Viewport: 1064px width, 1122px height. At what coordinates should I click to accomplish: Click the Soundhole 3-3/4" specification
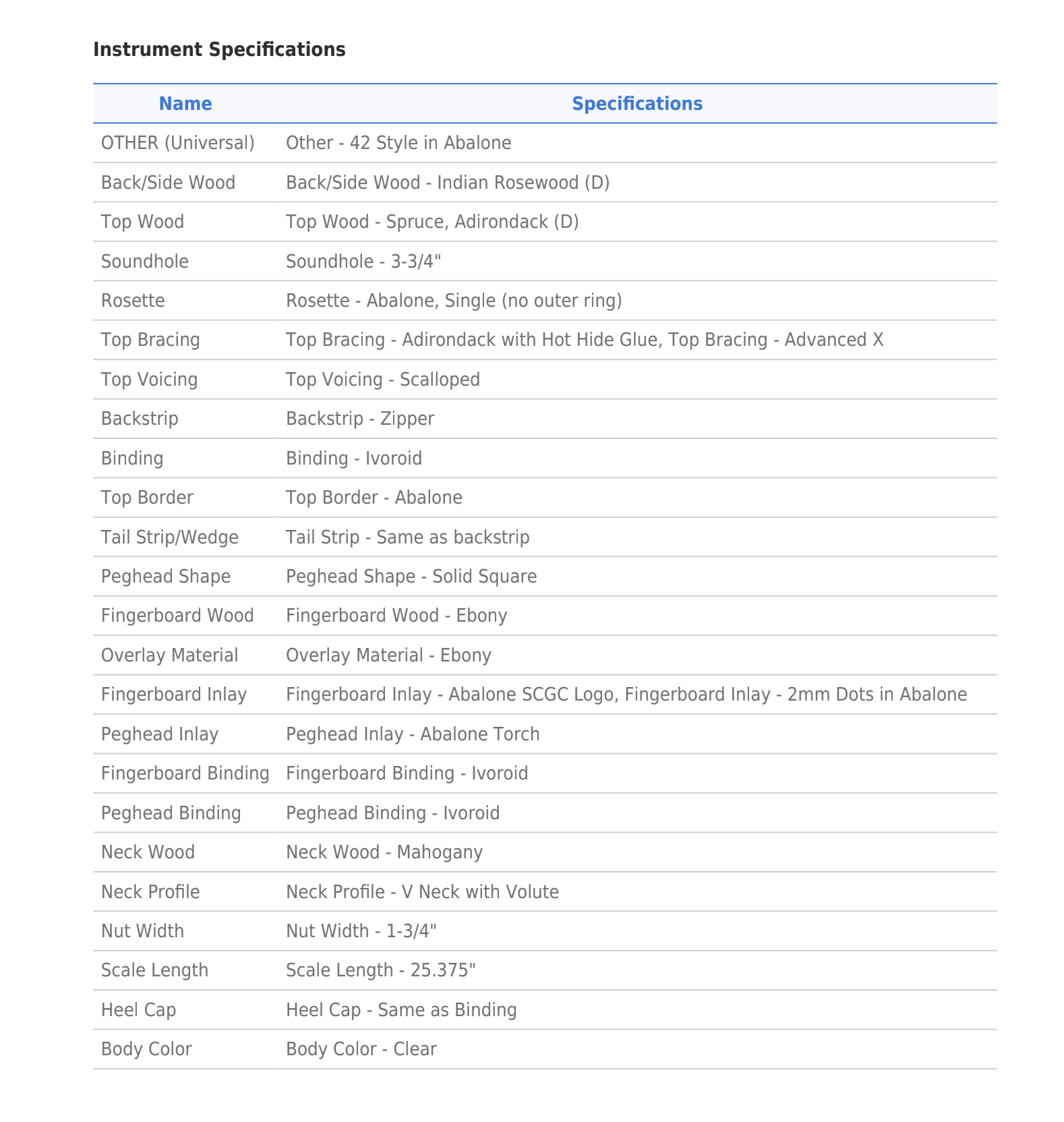click(x=363, y=262)
